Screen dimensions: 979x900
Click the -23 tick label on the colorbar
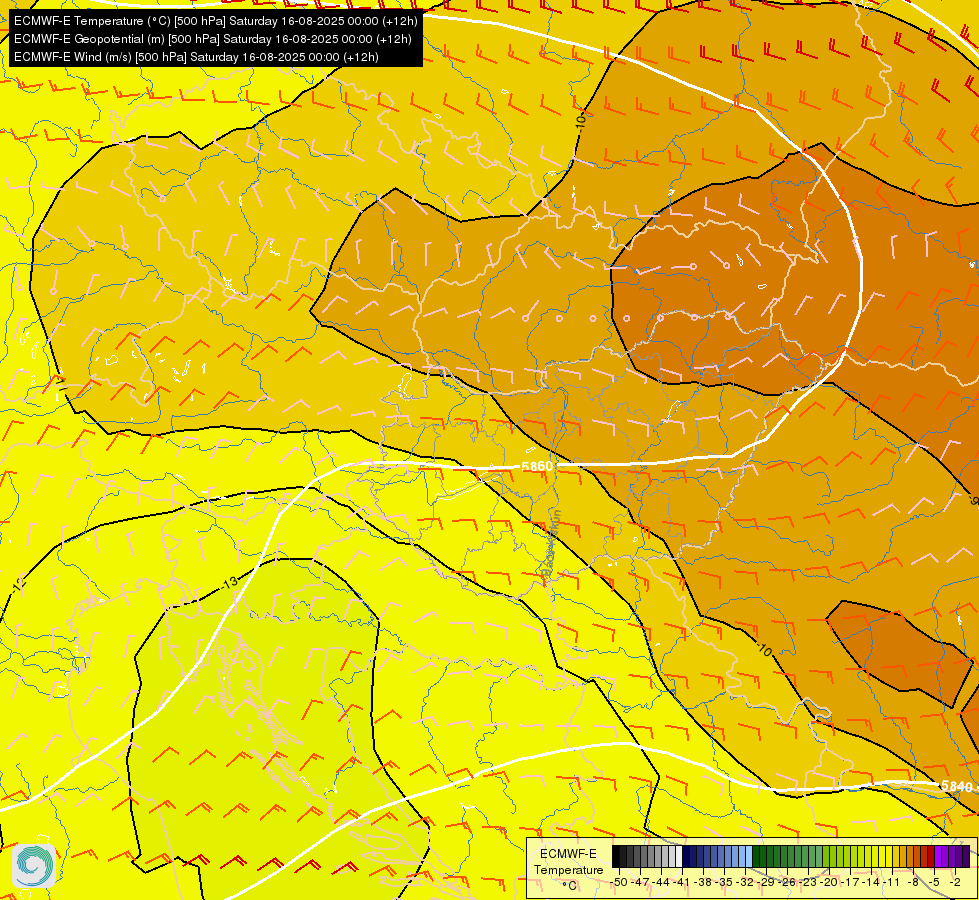(808, 882)
